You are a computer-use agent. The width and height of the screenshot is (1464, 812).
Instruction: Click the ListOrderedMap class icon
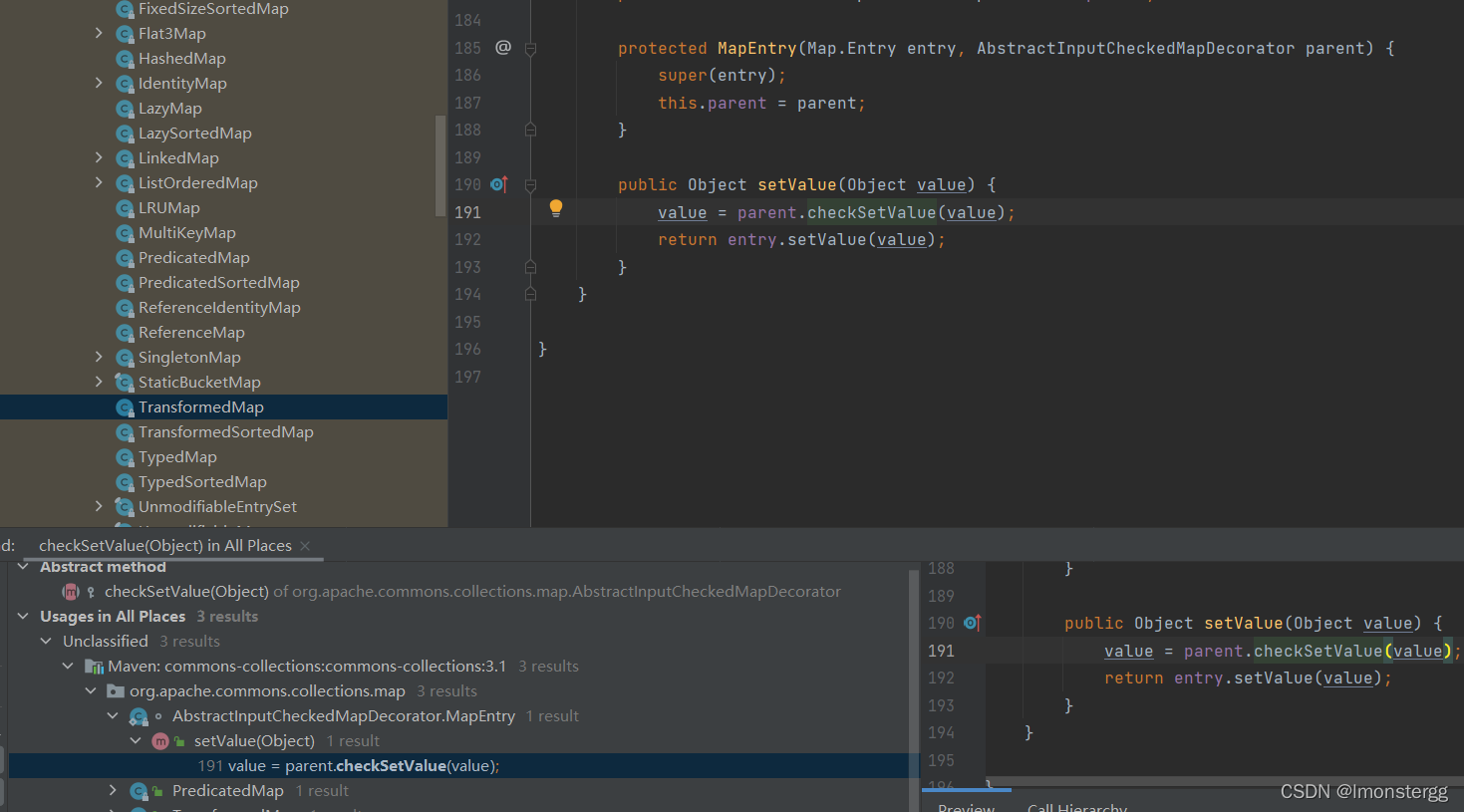[125, 183]
